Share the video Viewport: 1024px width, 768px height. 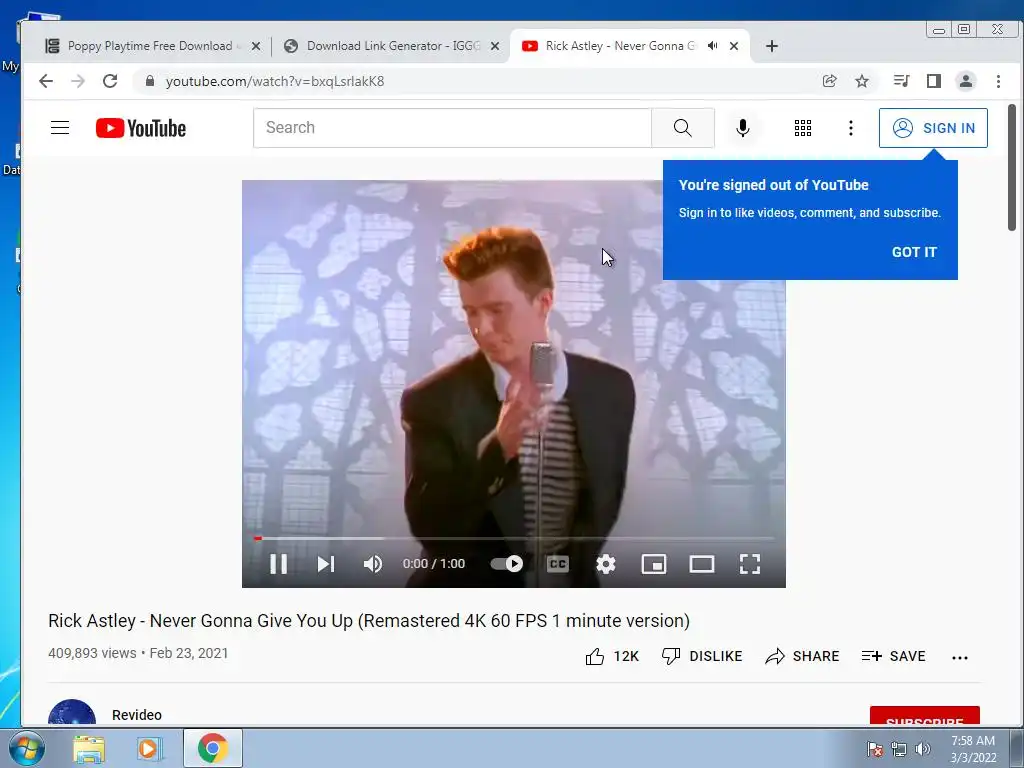pyautogui.click(x=802, y=656)
